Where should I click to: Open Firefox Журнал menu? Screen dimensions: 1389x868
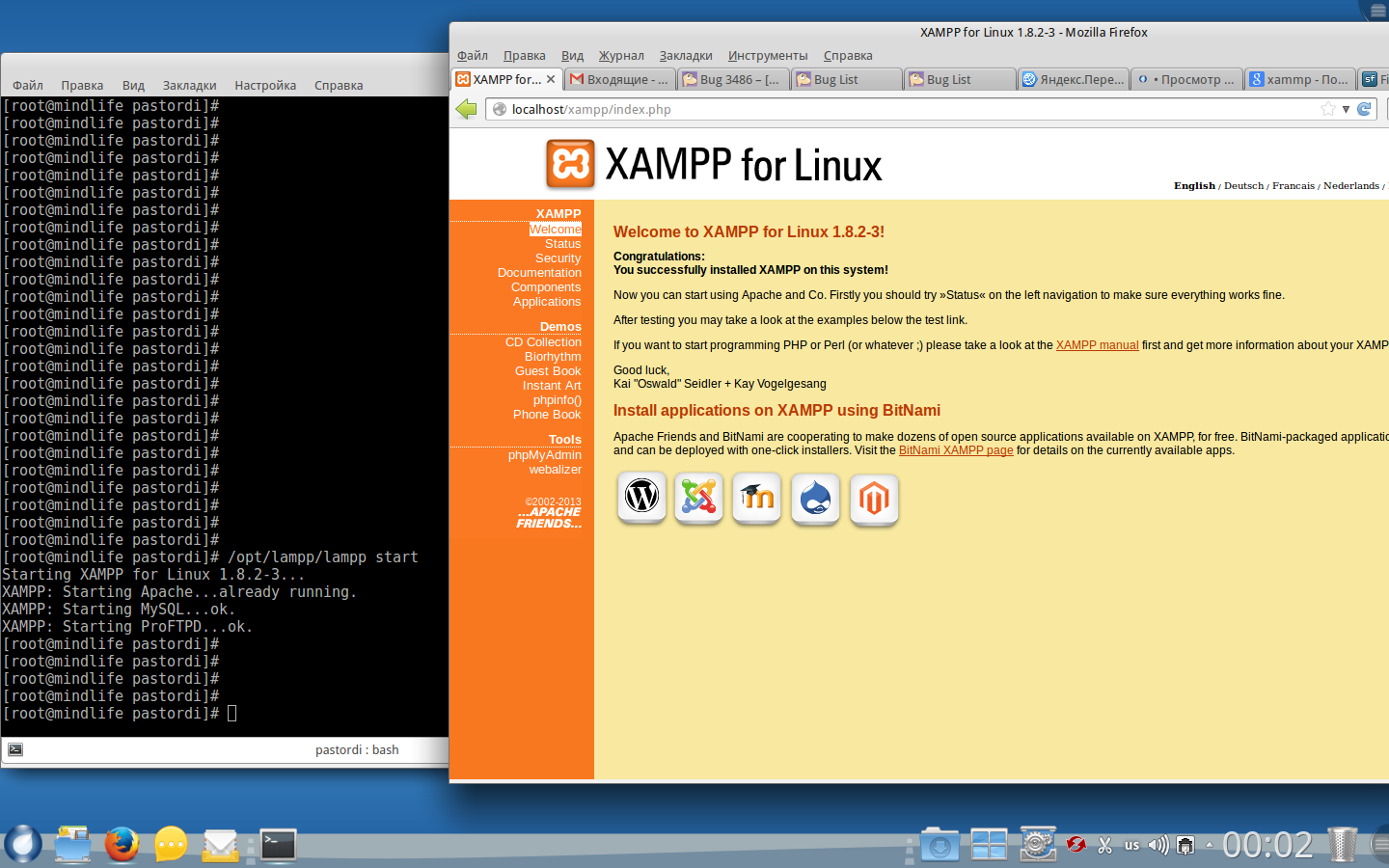(x=621, y=55)
